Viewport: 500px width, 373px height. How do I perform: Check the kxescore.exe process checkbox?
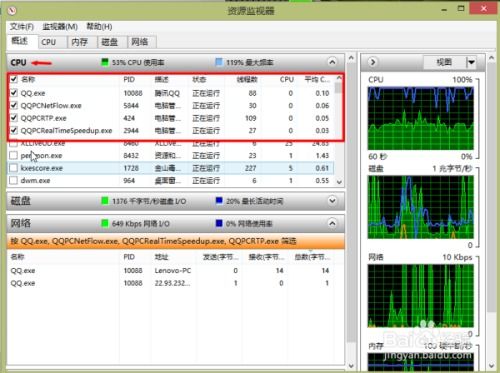pos(14,168)
